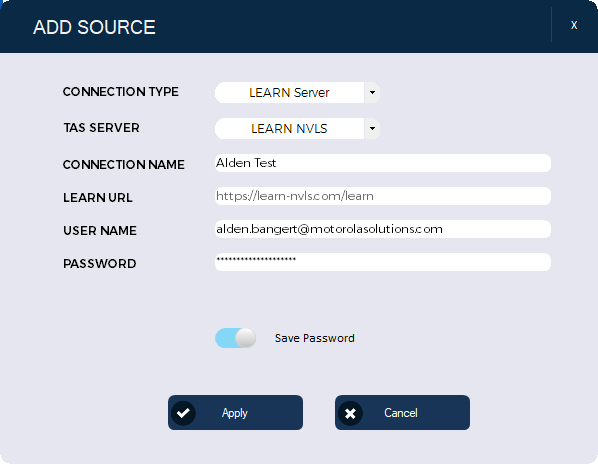598x465 pixels.
Task: Click the Save Password label text
Action: 315,338
